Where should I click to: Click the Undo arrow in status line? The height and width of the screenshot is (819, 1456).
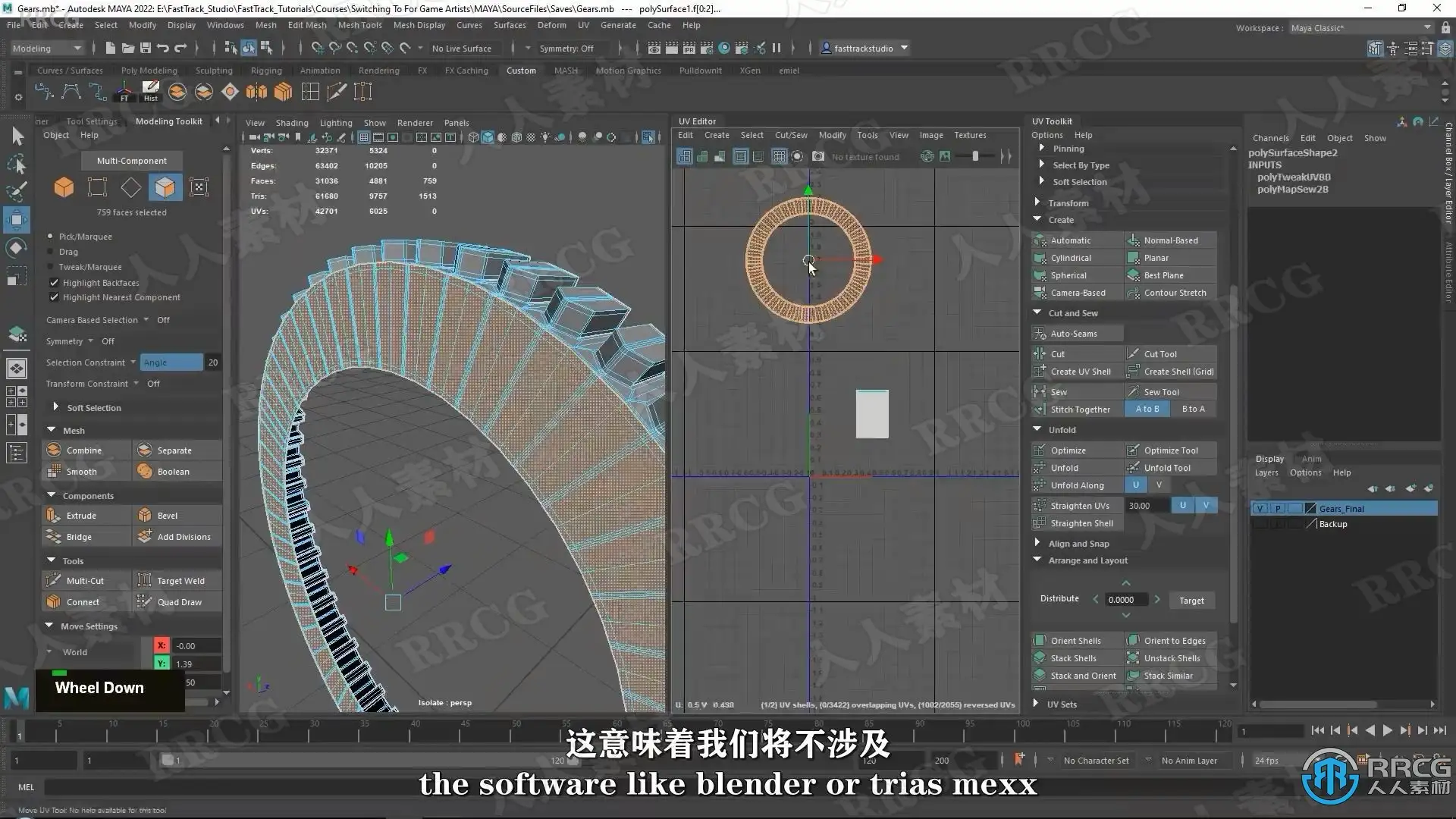(x=163, y=49)
